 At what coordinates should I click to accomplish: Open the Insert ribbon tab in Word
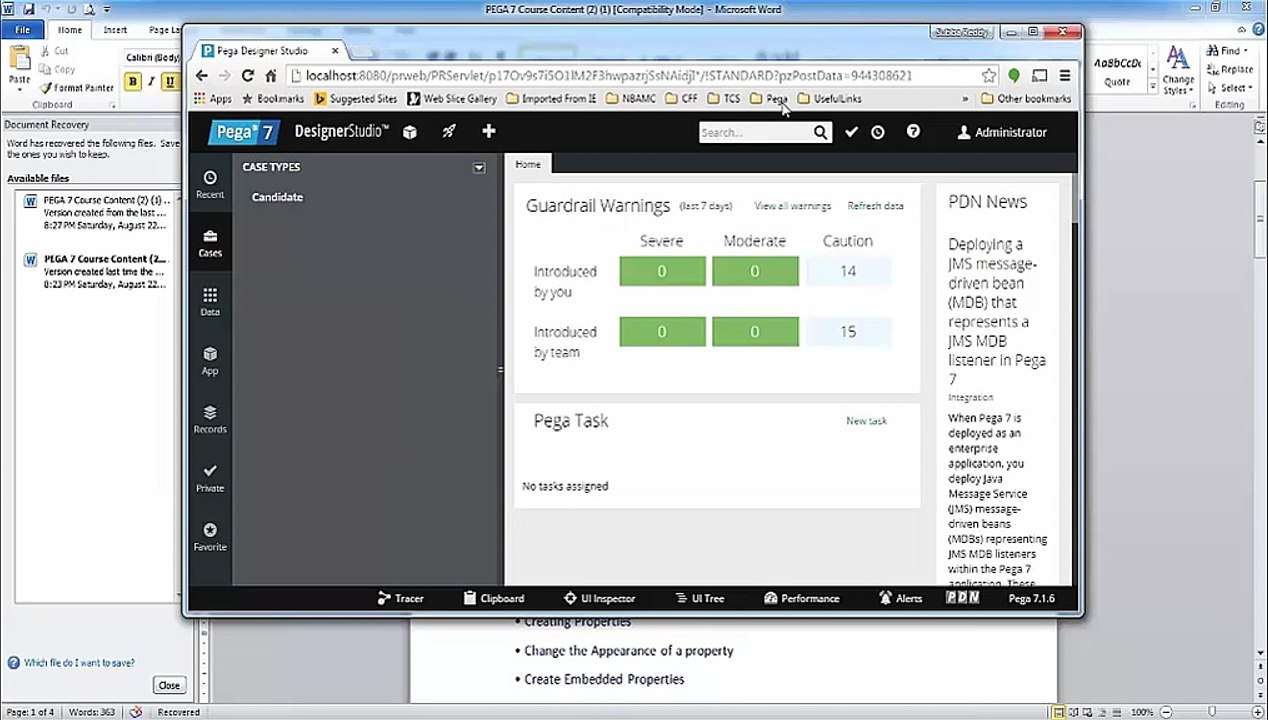pyautogui.click(x=115, y=30)
